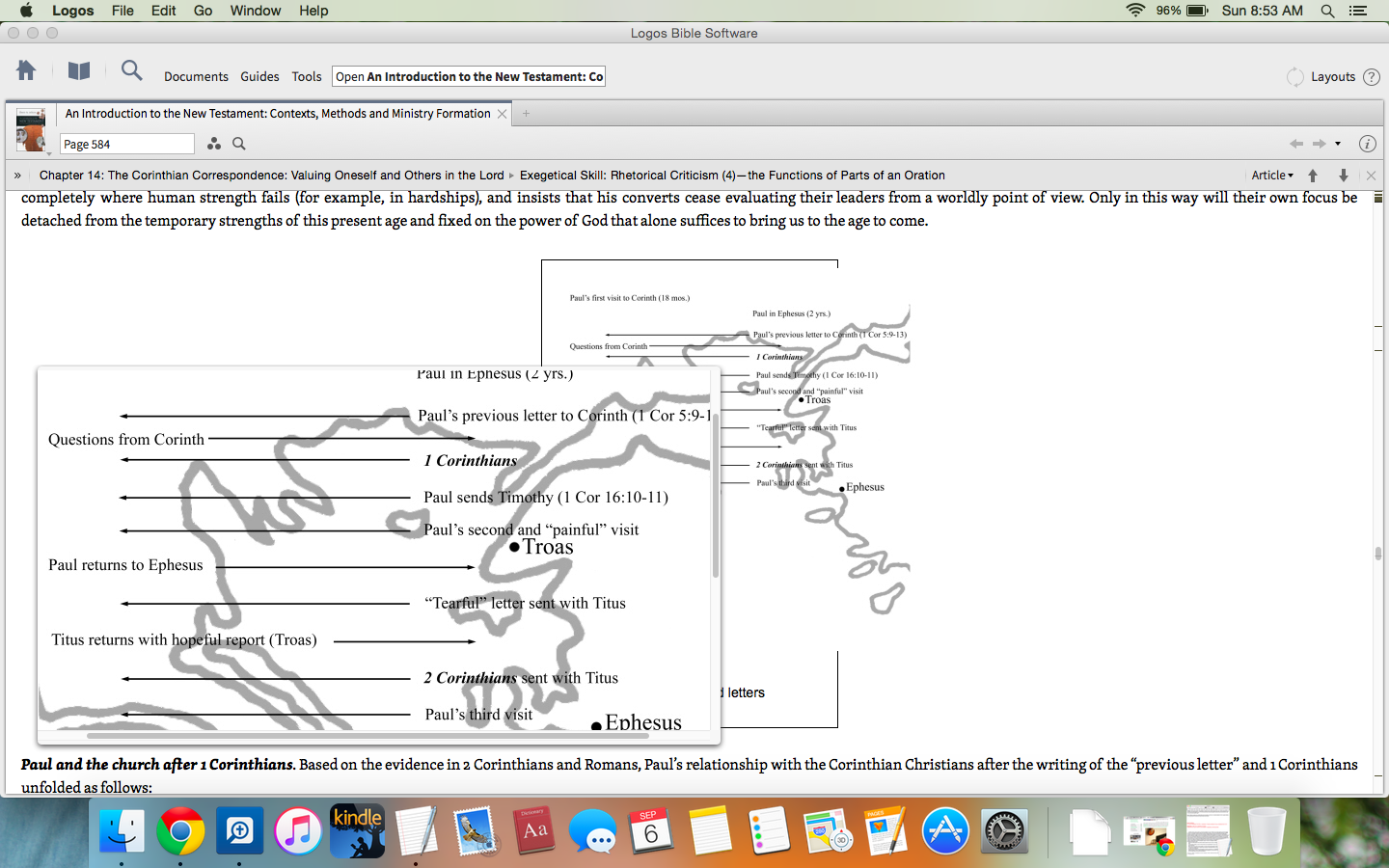Expand the table of contents sidebar chevron
The width and height of the screenshot is (1389, 868).
[x=17, y=176]
